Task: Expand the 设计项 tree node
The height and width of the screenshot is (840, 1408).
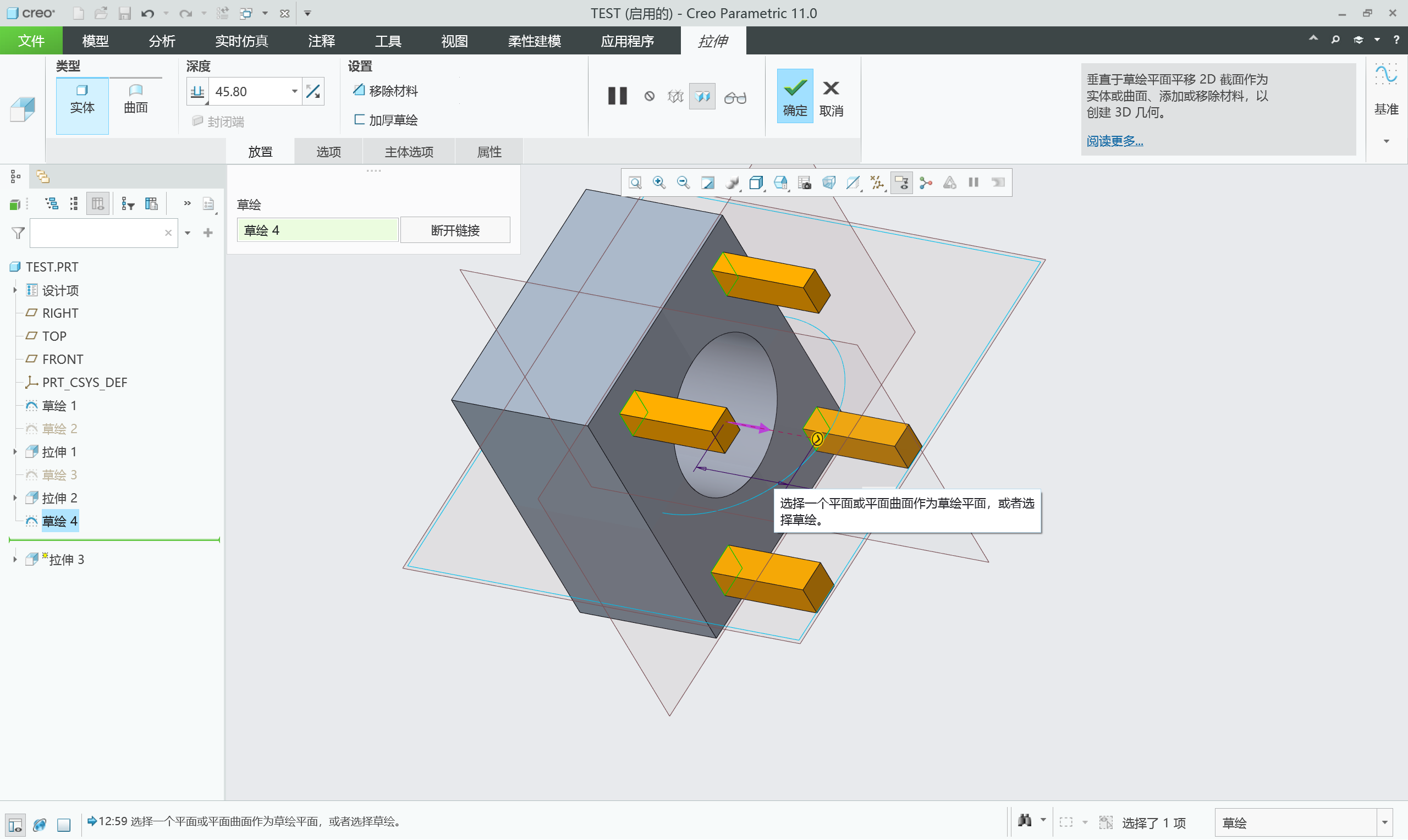Action: (15, 290)
